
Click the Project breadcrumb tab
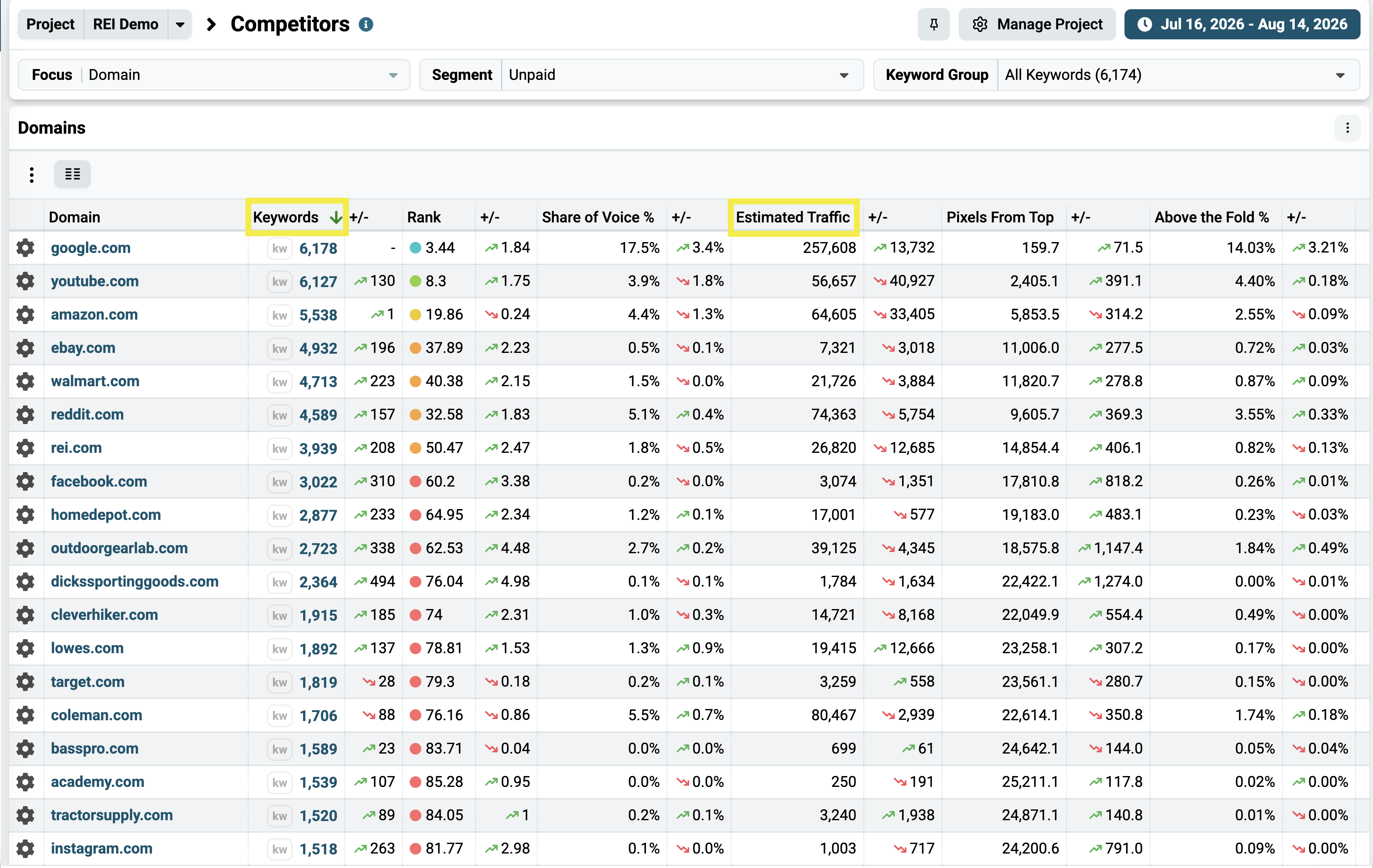[50, 24]
